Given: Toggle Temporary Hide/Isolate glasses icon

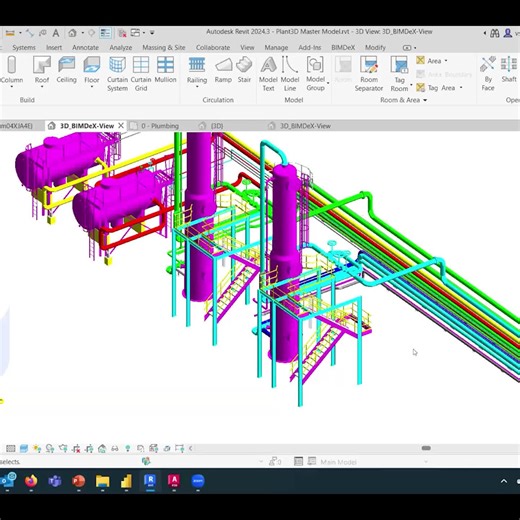Looking at the screenshot, I should 115,448.
